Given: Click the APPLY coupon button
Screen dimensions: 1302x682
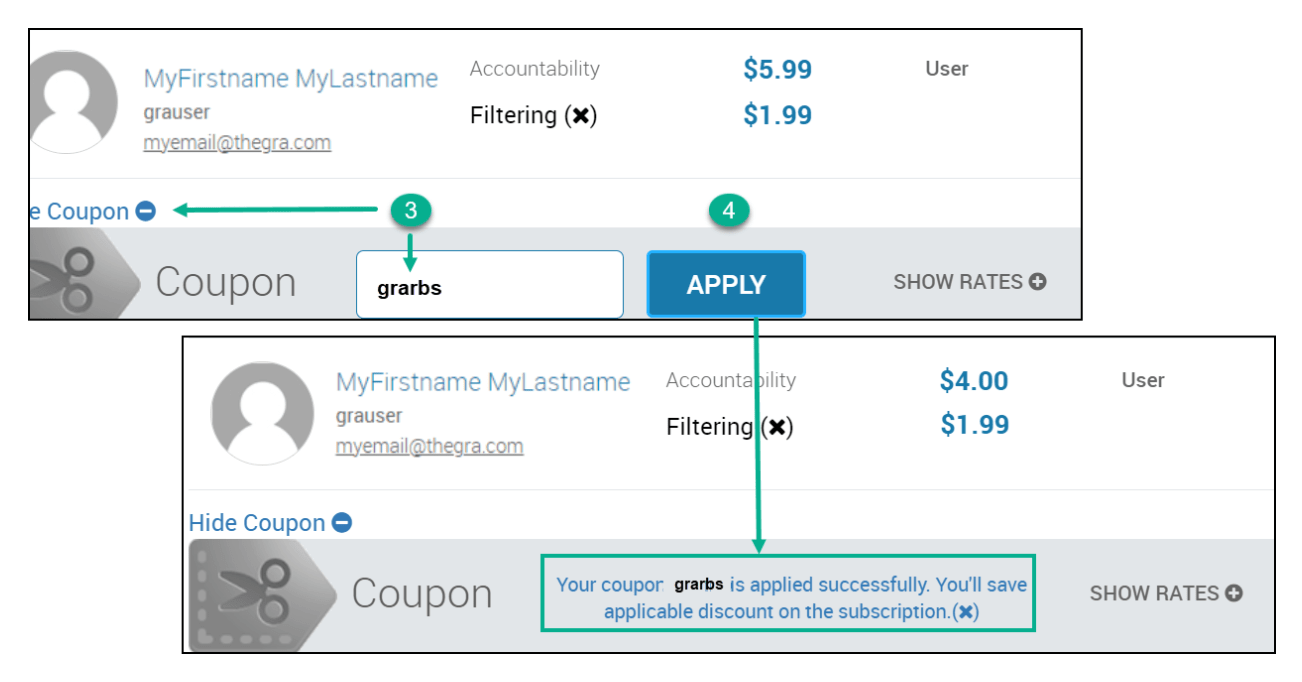Looking at the screenshot, I should point(726,284).
